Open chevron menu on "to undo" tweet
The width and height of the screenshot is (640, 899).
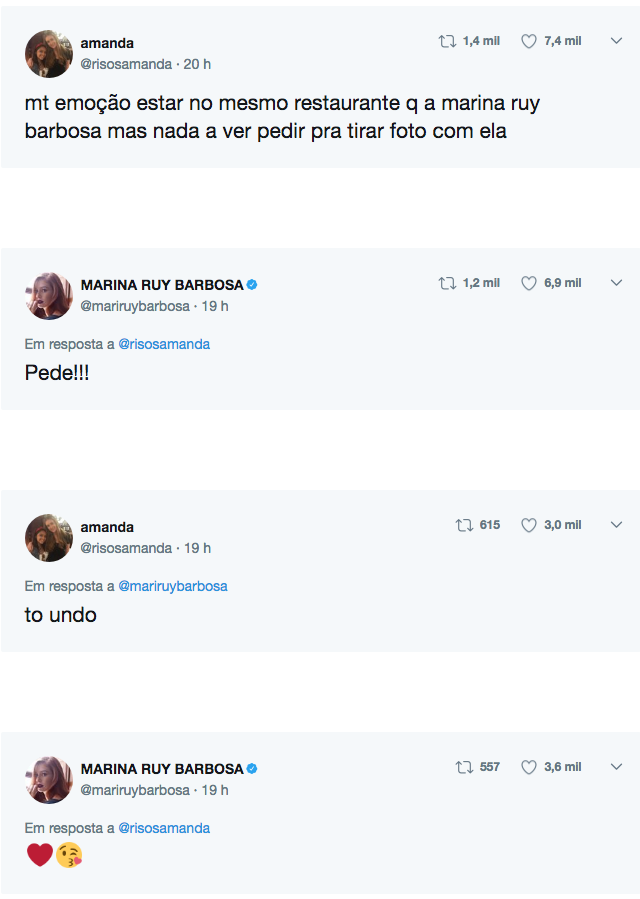(616, 525)
